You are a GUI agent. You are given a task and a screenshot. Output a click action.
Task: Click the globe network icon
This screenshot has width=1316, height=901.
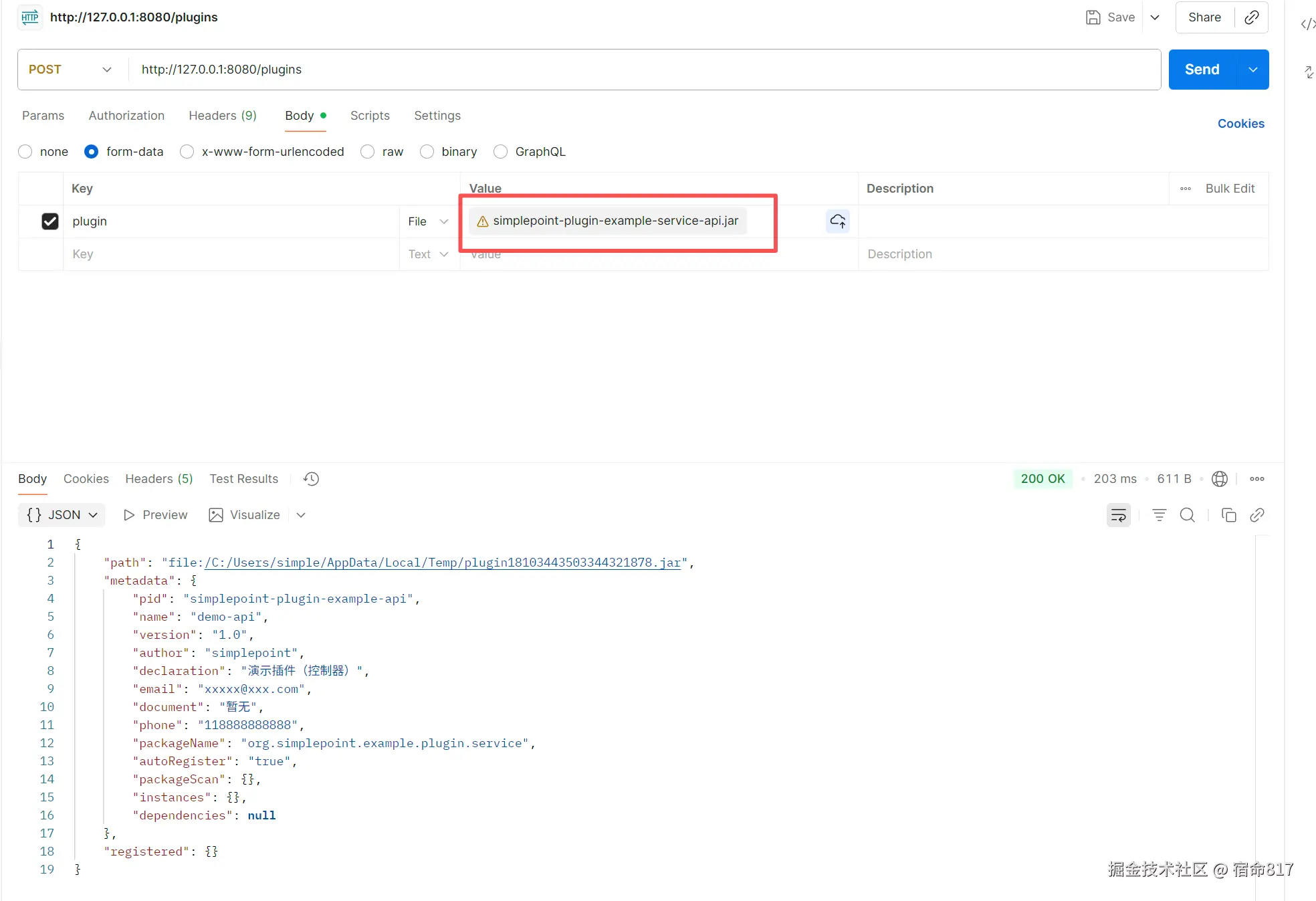point(1219,479)
